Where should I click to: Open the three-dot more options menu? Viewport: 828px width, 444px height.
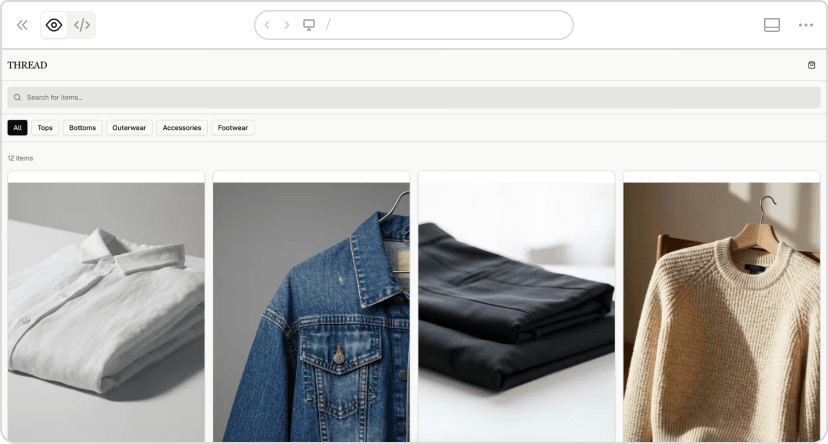click(805, 25)
